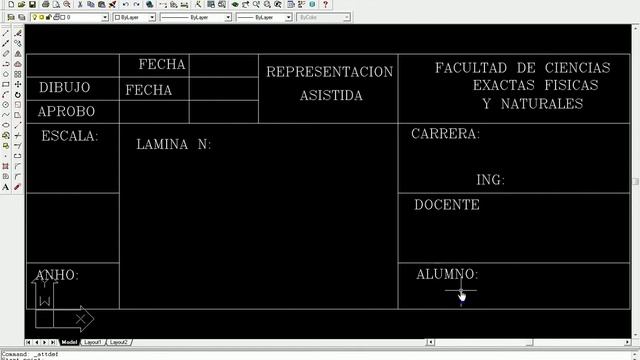Toggle layer 0 on/off lightbulb
Viewport: 640px width, 360px height.
click(x=35, y=17)
